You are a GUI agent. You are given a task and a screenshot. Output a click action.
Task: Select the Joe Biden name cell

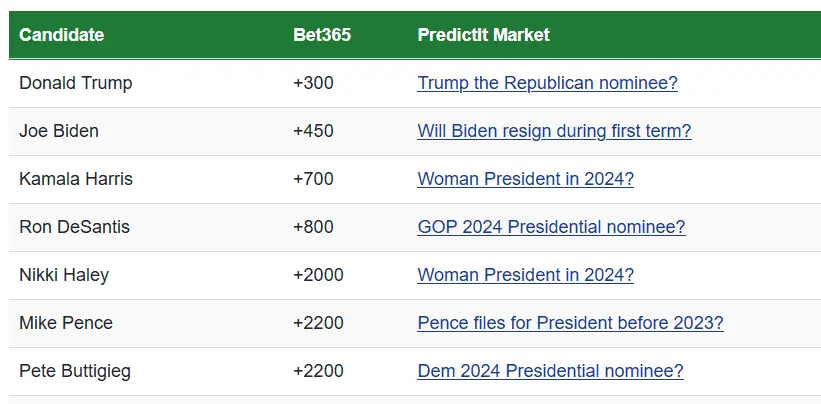(x=59, y=131)
